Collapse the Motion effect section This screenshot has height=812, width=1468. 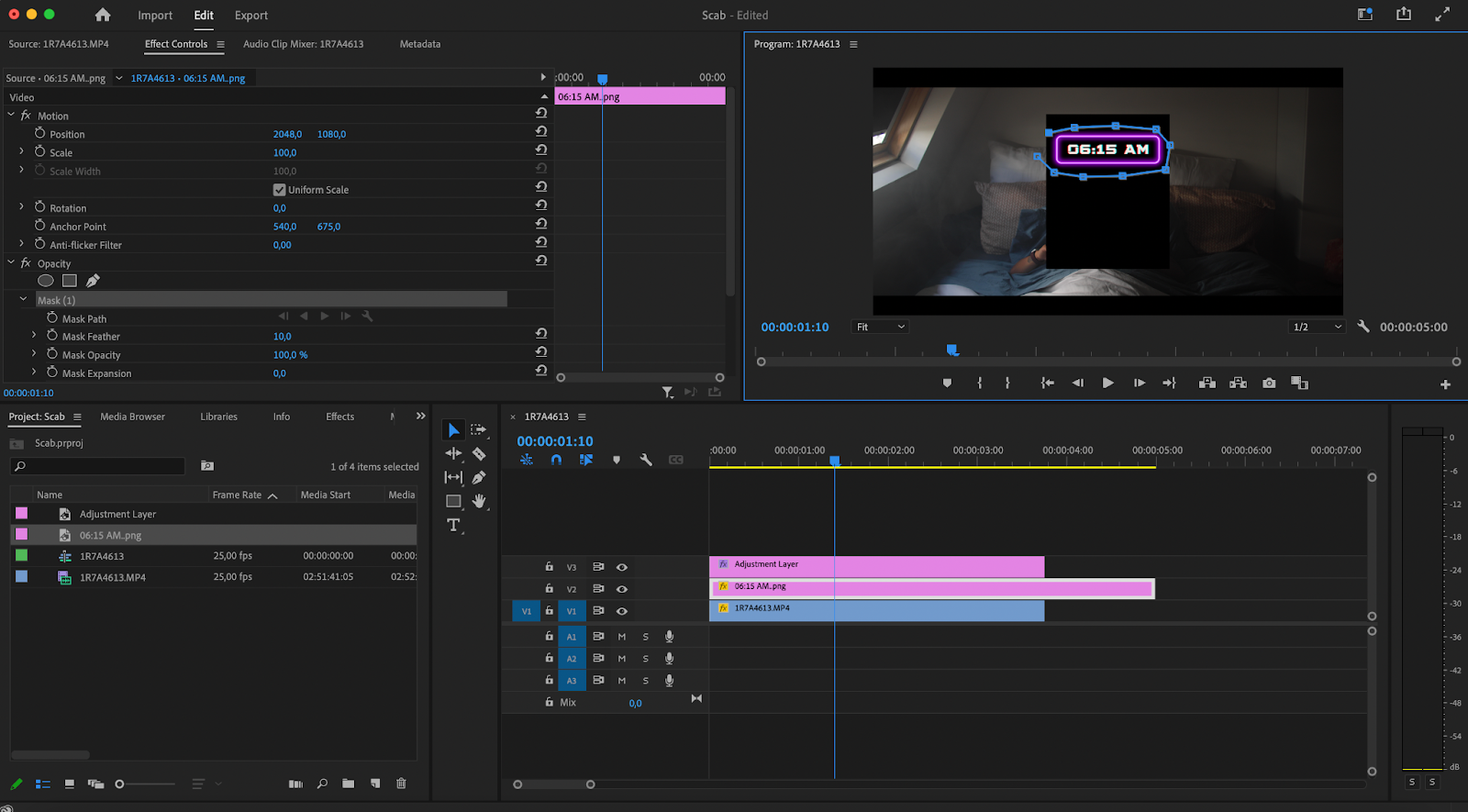click(x=12, y=116)
